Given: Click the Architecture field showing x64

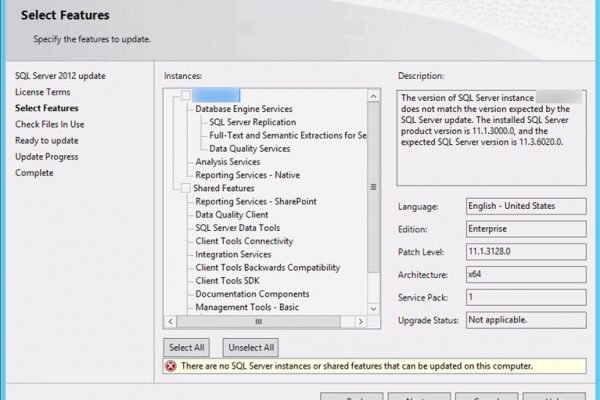Looking at the screenshot, I should tap(526, 274).
